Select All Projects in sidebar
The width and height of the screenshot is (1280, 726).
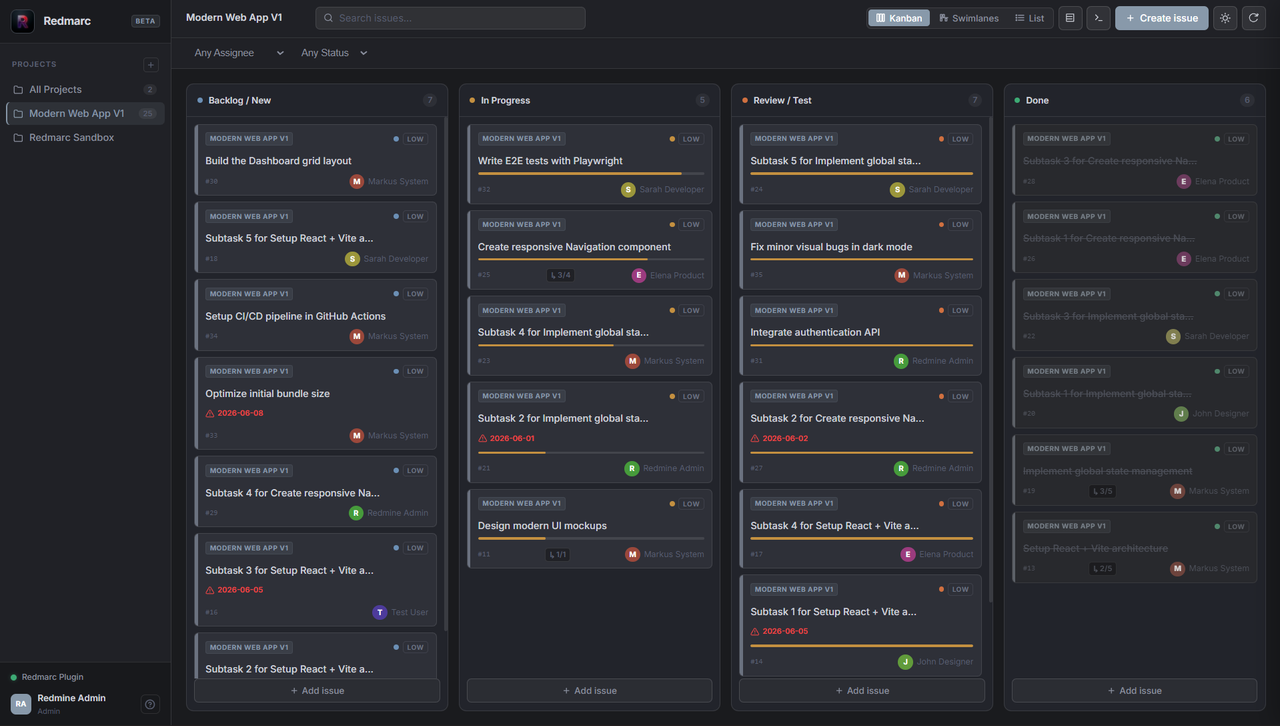pyautogui.click(x=85, y=89)
